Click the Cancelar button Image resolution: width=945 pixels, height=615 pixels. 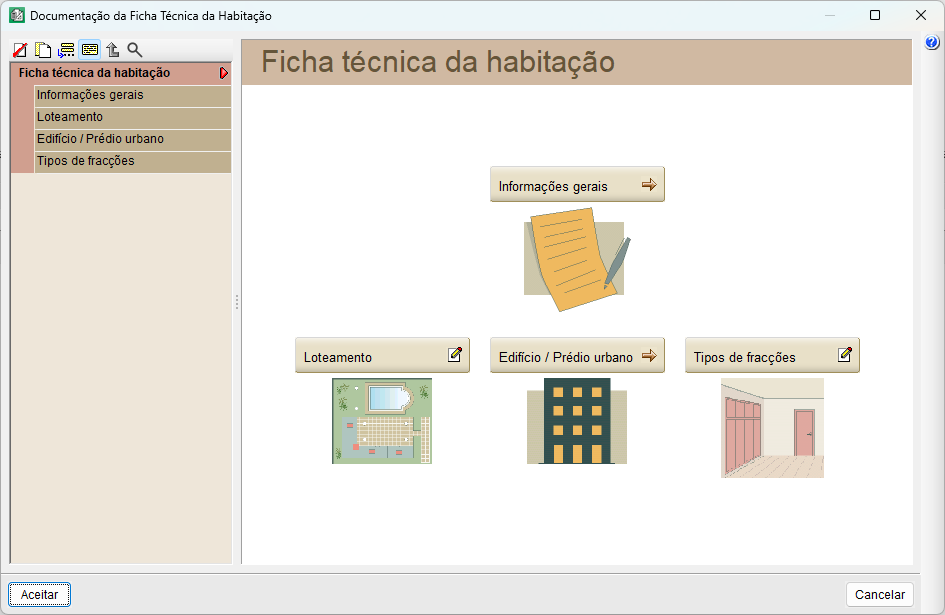[880, 594]
